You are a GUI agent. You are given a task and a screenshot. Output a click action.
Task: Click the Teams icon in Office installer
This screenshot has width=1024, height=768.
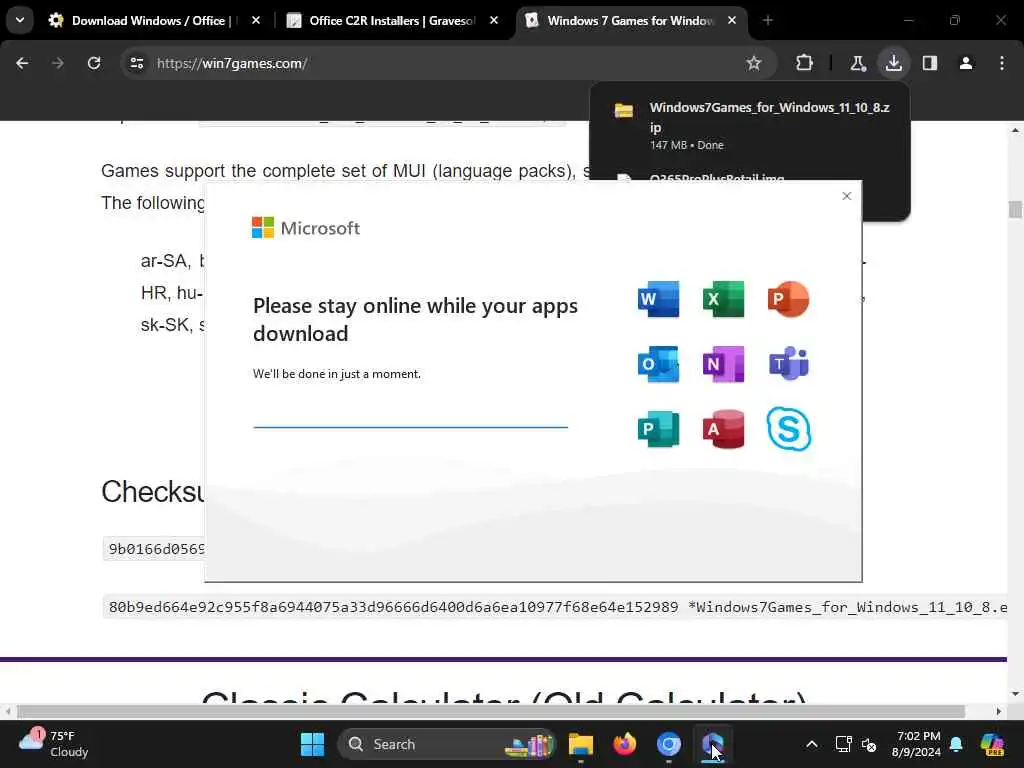[x=788, y=364]
